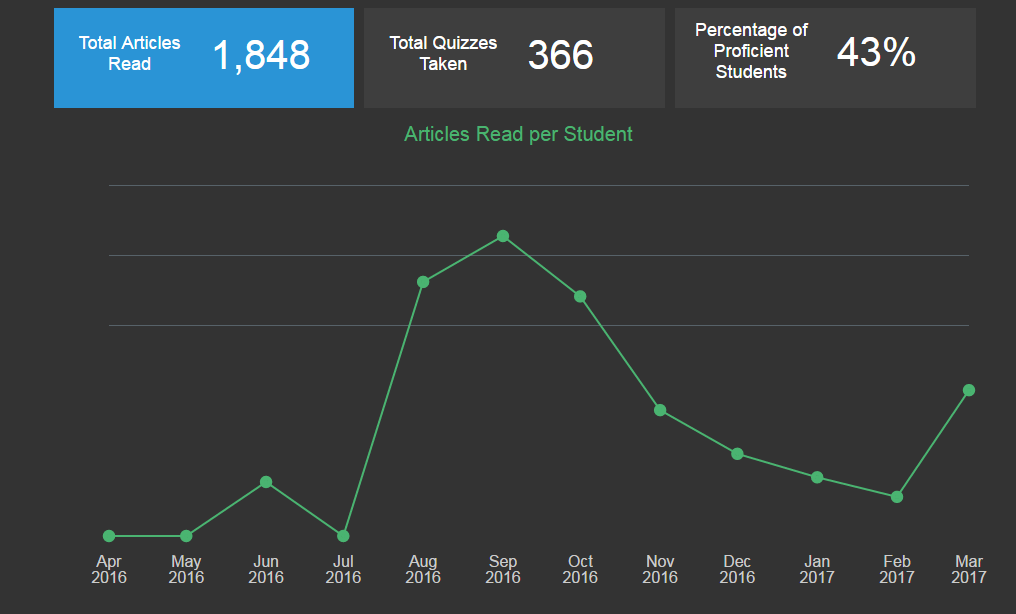Screen dimensions: 1016x614
Task: Click the 1,848 articles value
Action: point(261,55)
